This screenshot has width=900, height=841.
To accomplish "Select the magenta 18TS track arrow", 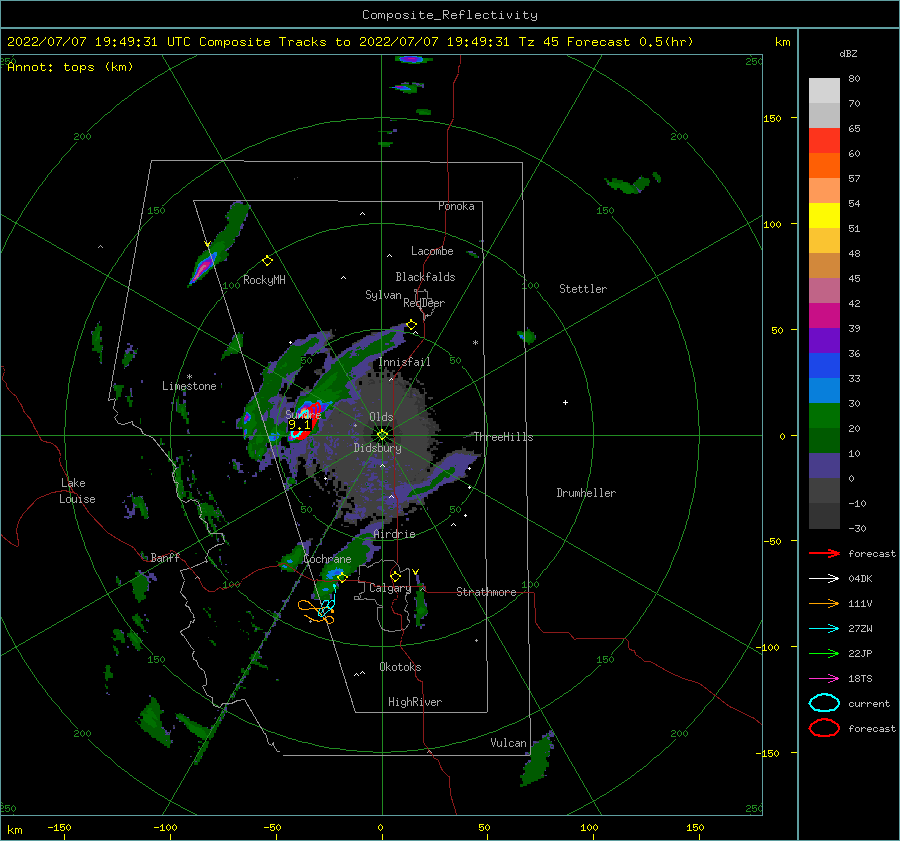I will point(824,679).
